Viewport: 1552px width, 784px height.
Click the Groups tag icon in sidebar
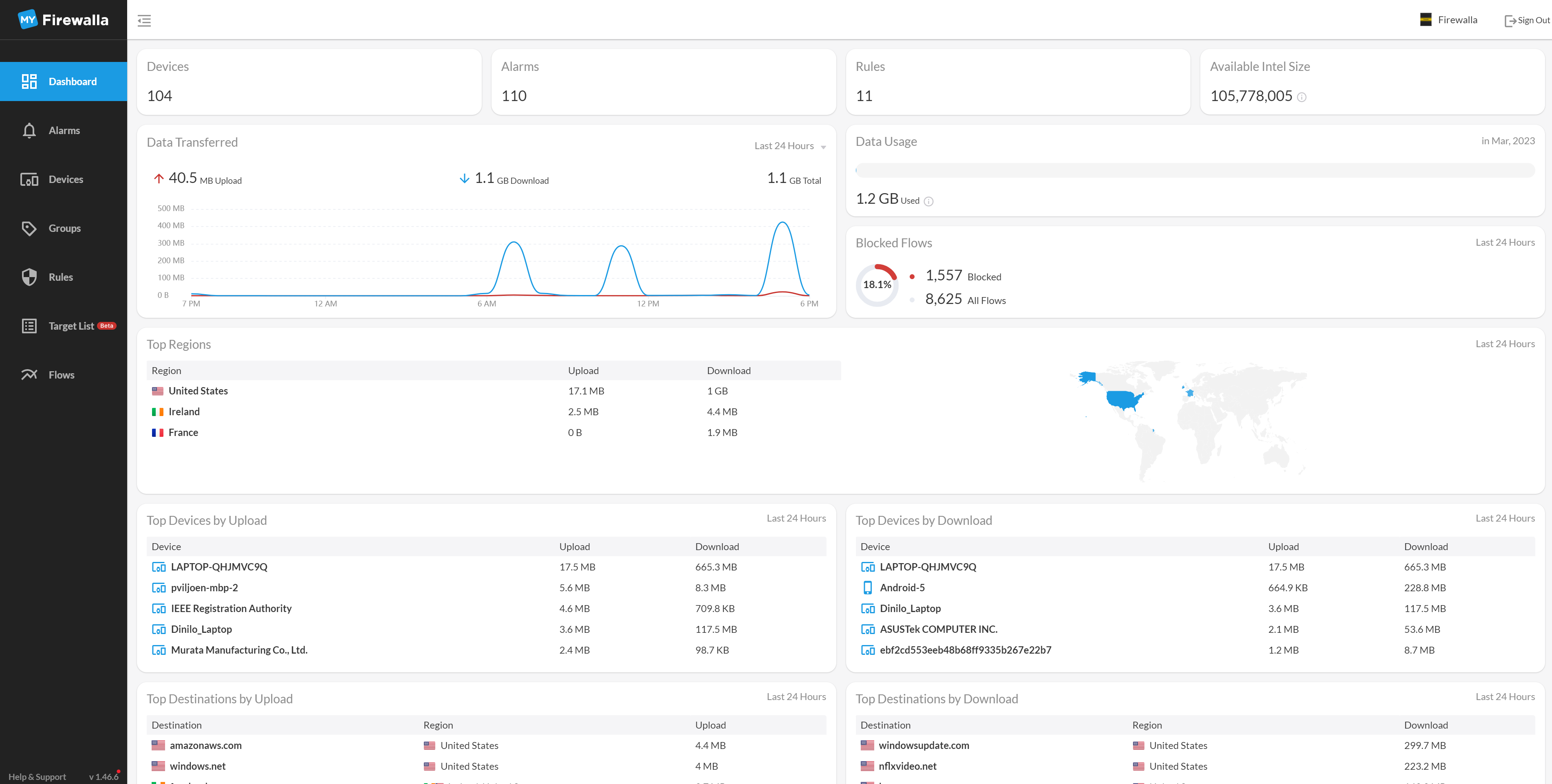pos(29,228)
